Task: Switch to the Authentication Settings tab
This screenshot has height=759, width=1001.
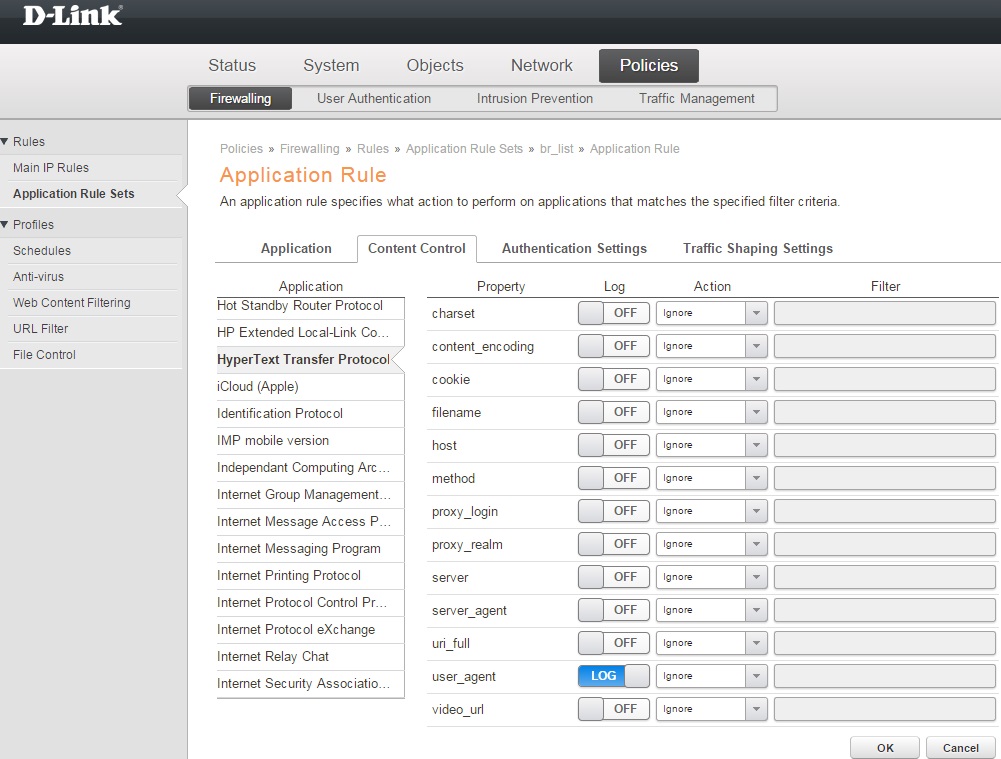Action: (x=574, y=248)
